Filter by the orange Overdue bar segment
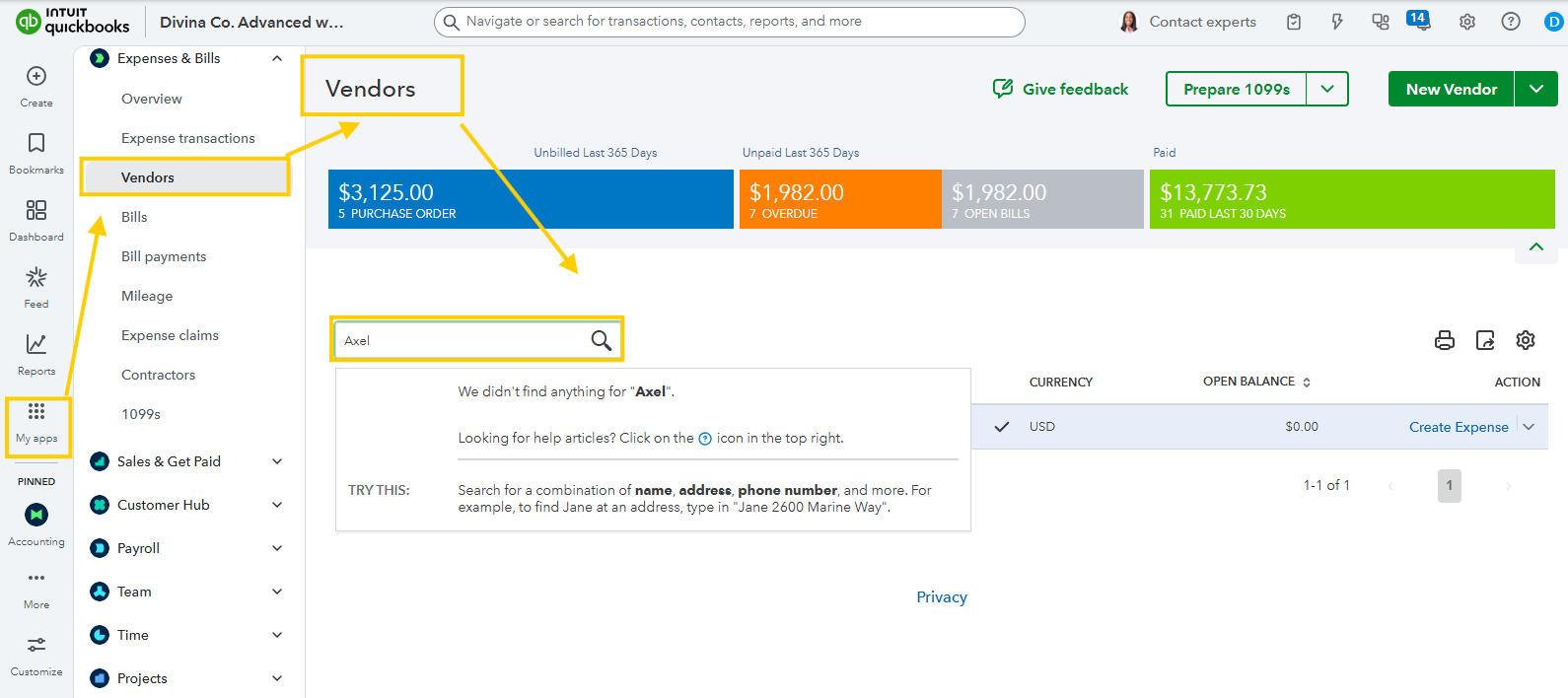Image resolution: width=1568 pixels, height=698 pixels. (x=839, y=199)
